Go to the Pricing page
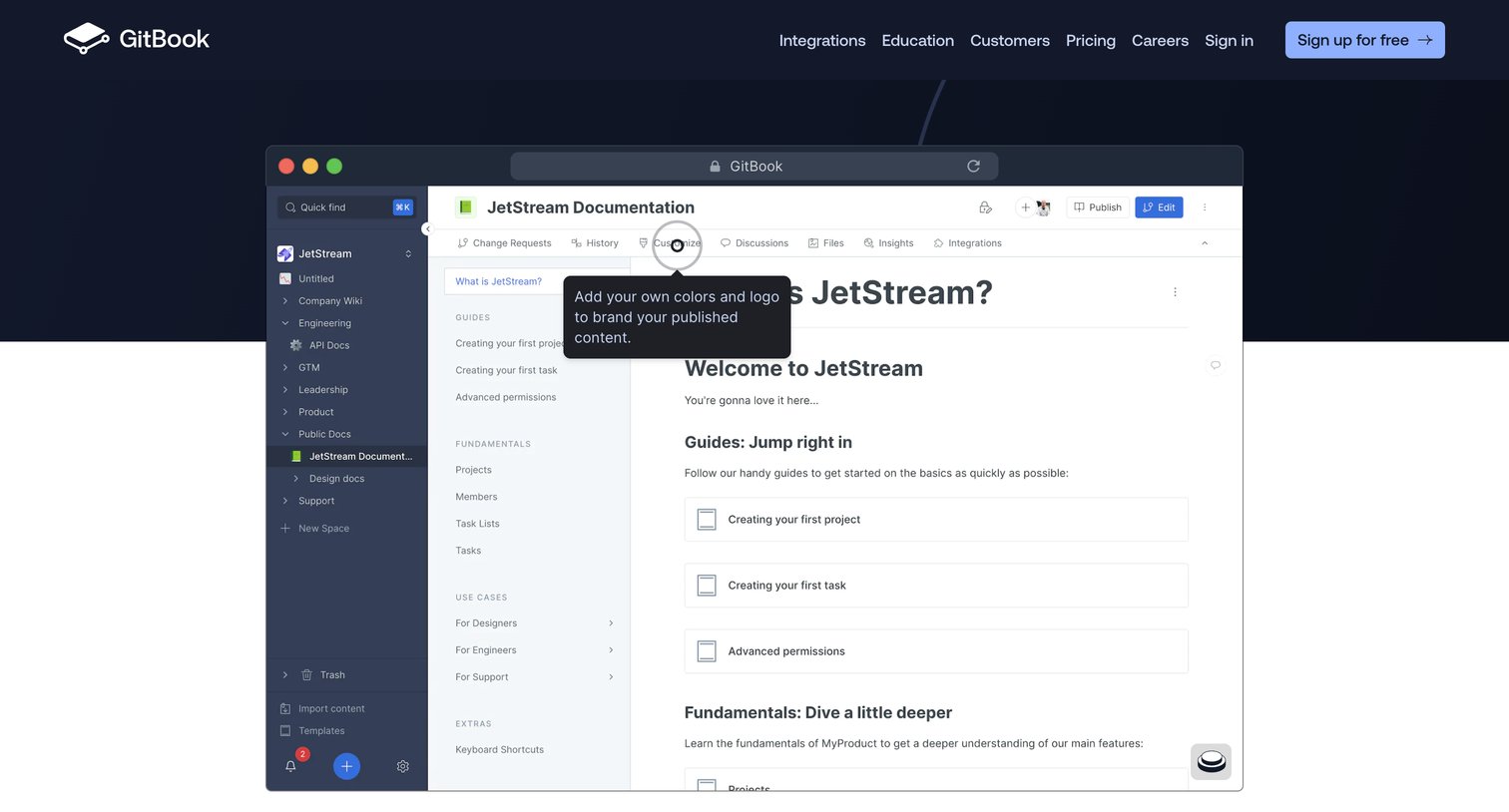The width and height of the screenshot is (1509, 812). pos(1091,40)
